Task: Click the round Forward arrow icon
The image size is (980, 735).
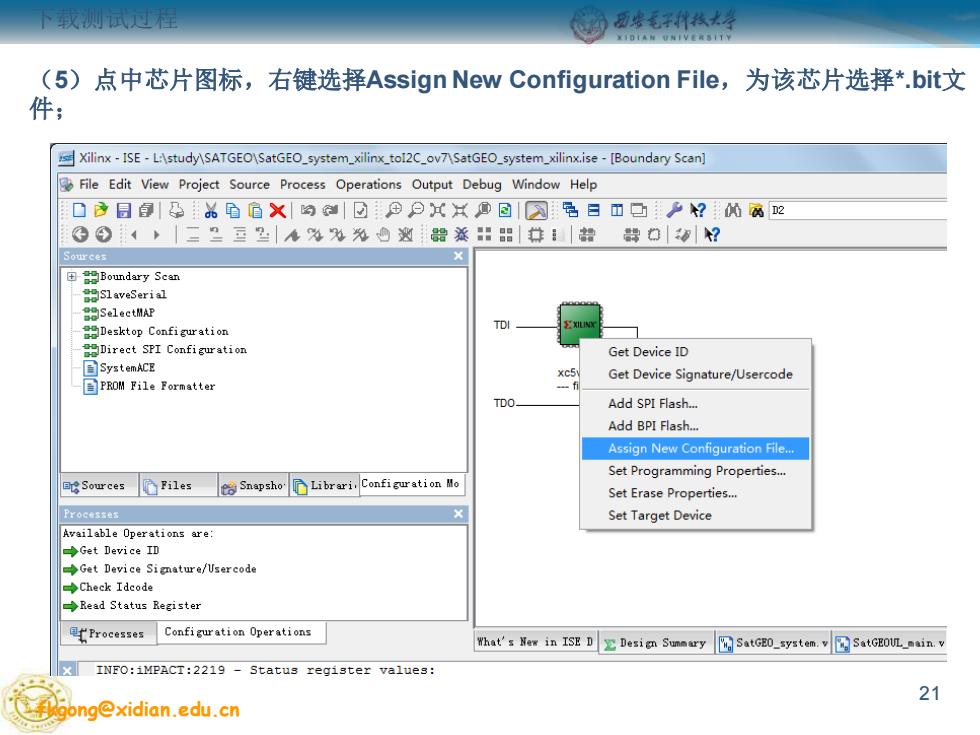Action: pyautogui.click(x=104, y=234)
